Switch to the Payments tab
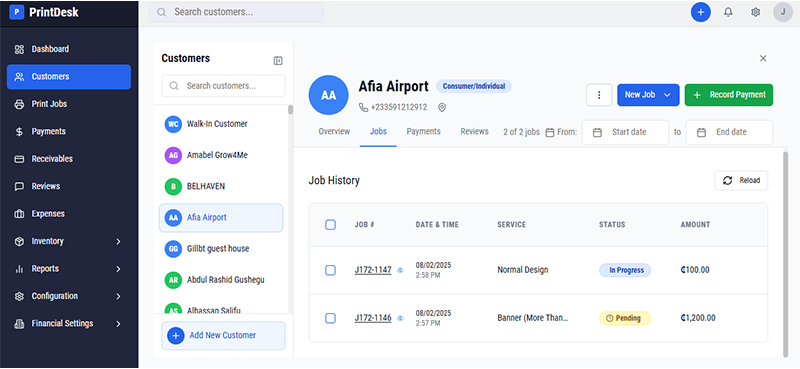This screenshot has height=369, width=800. [423, 132]
